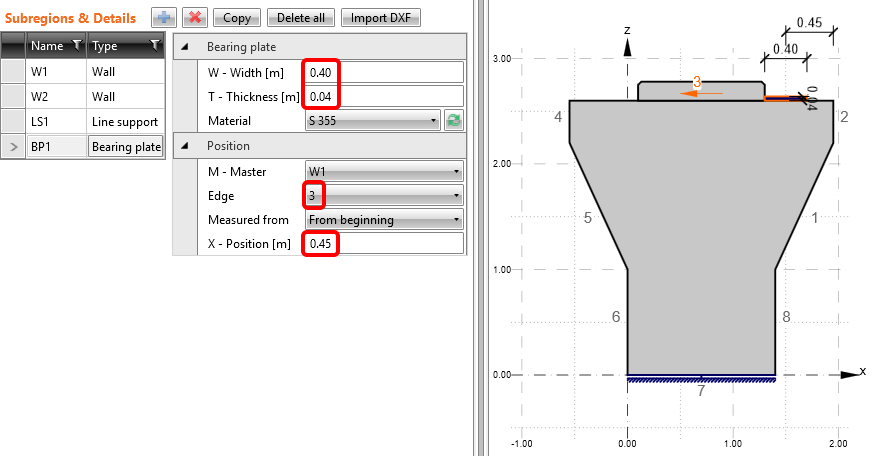Open the Edge dropdown

383,195
